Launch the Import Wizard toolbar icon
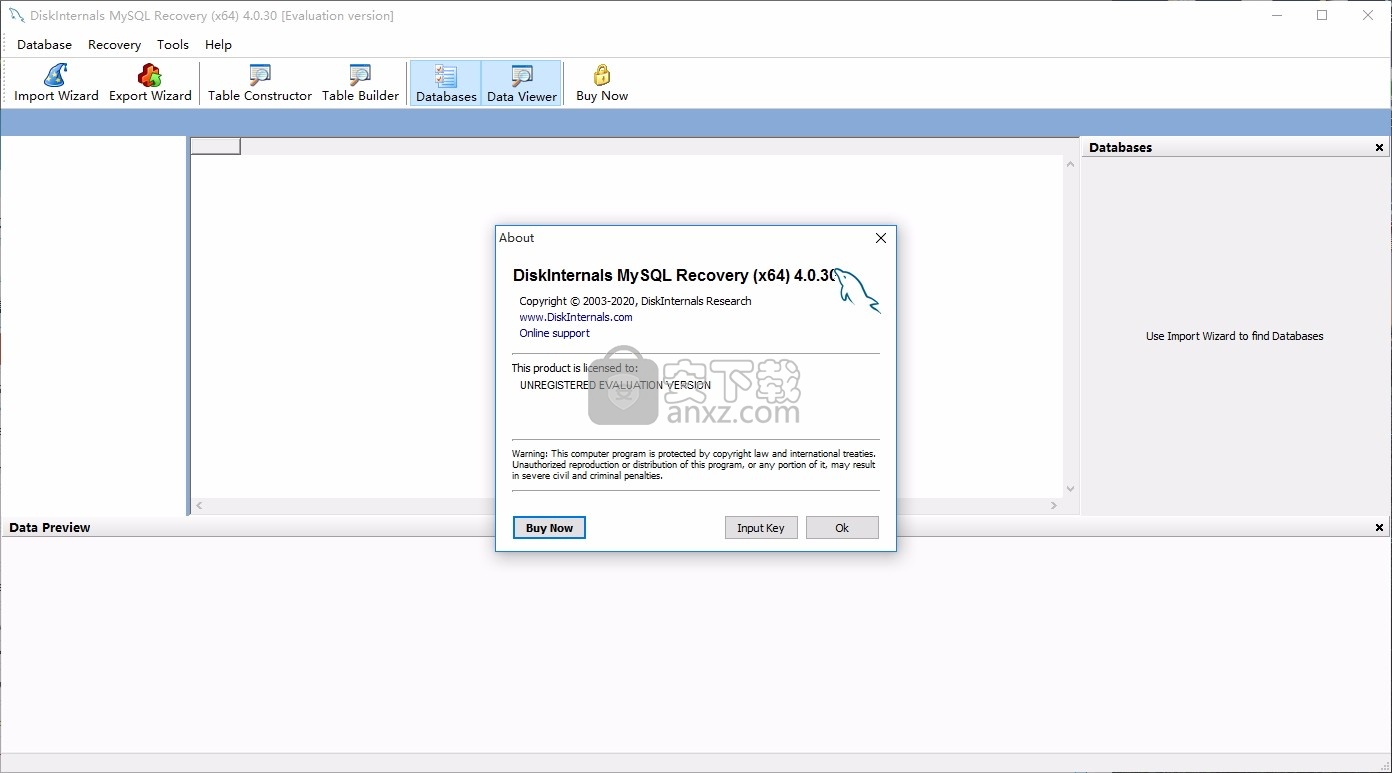Image resolution: width=1392 pixels, height=773 pixels. pos(56,83)
